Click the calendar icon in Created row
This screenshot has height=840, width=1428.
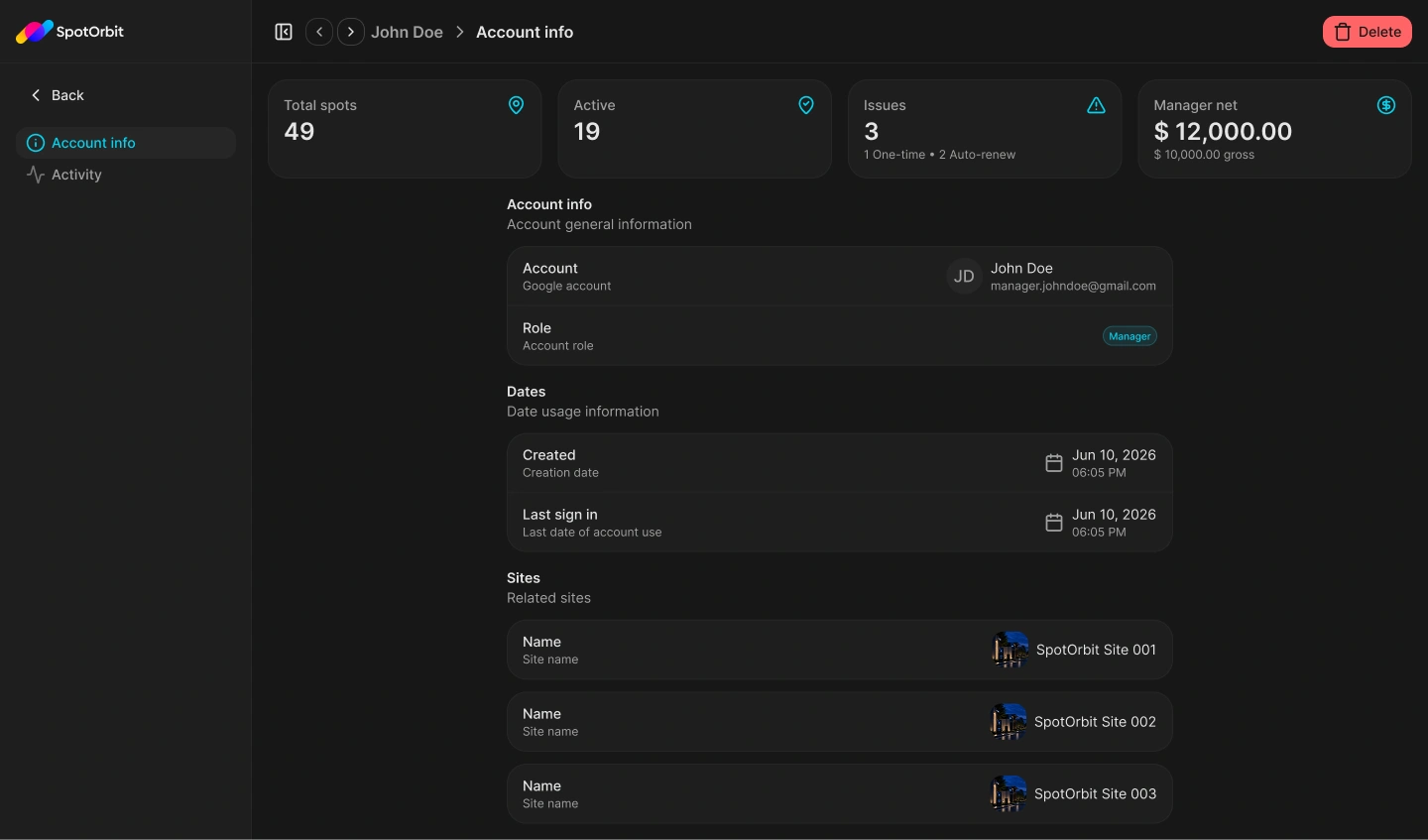(1054, 463)
